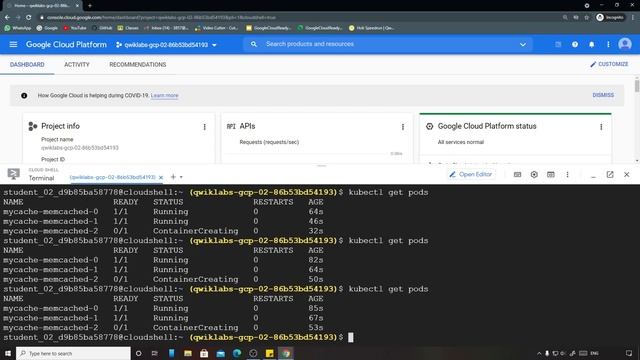Click the browser reload button
This screenshot has height=360, width=640.
pyautogui.click(x=29, y=18)
